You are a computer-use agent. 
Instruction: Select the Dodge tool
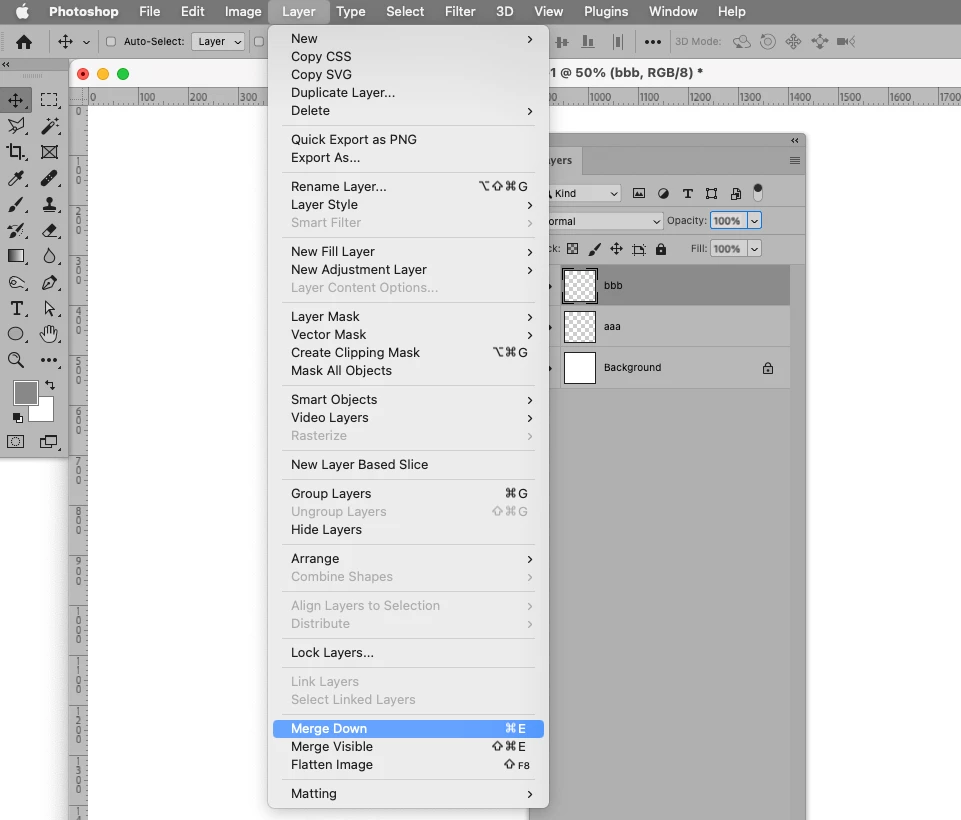(17, 283)
